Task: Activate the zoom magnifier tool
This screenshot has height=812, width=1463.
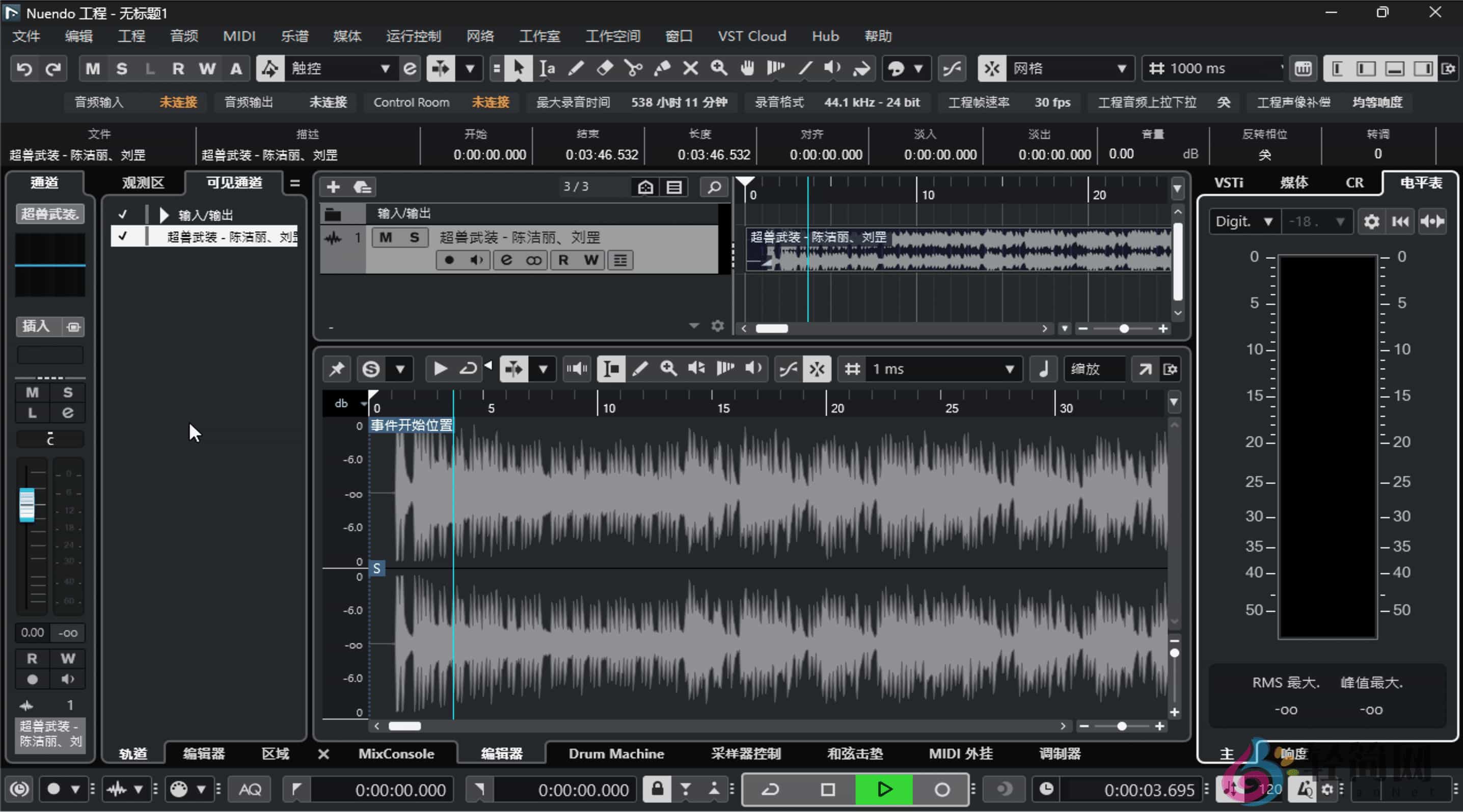Action: pyautogui.click(x=718, y=68)
